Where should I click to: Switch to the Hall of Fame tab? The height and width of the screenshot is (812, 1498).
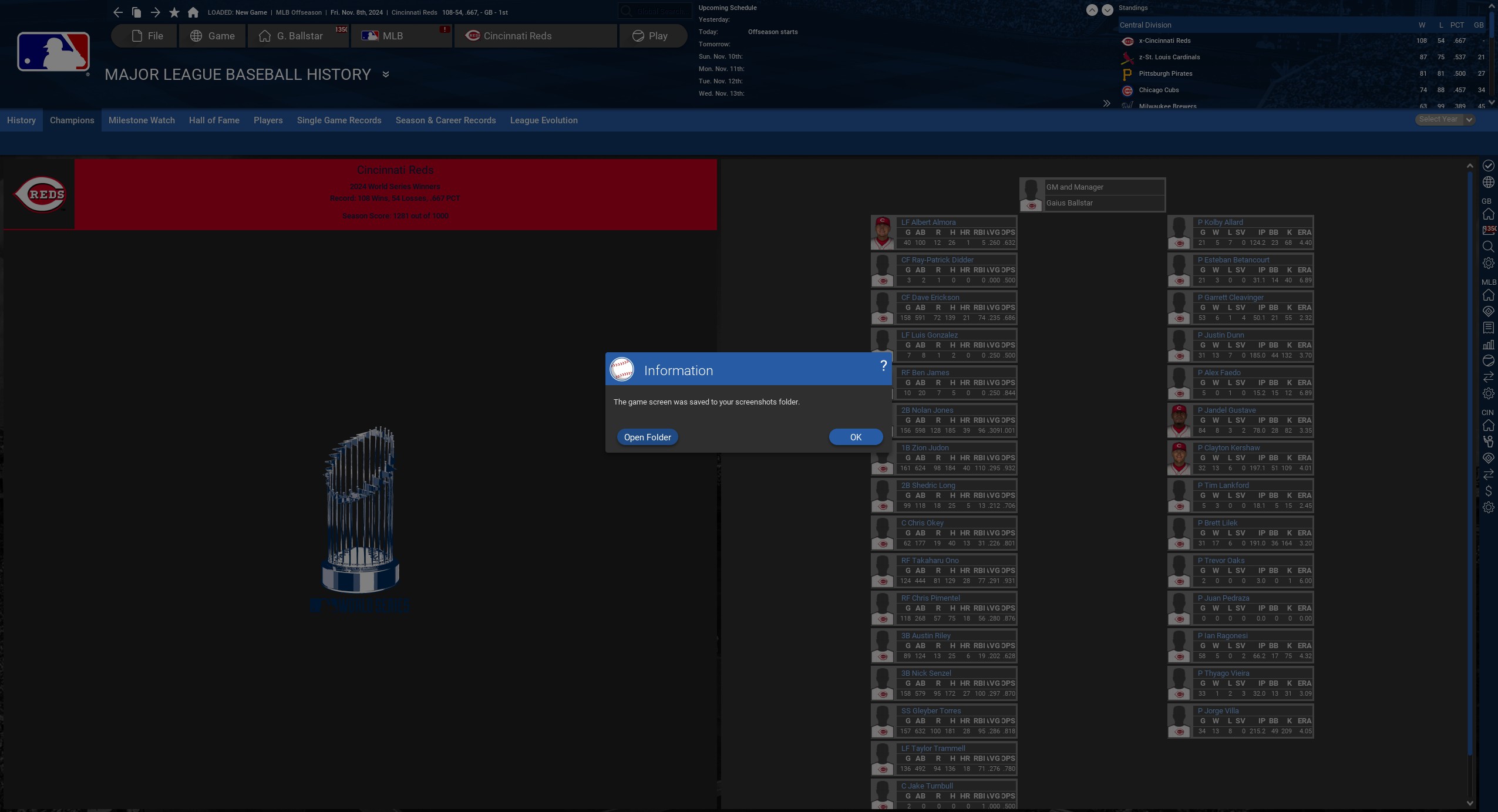214,120
